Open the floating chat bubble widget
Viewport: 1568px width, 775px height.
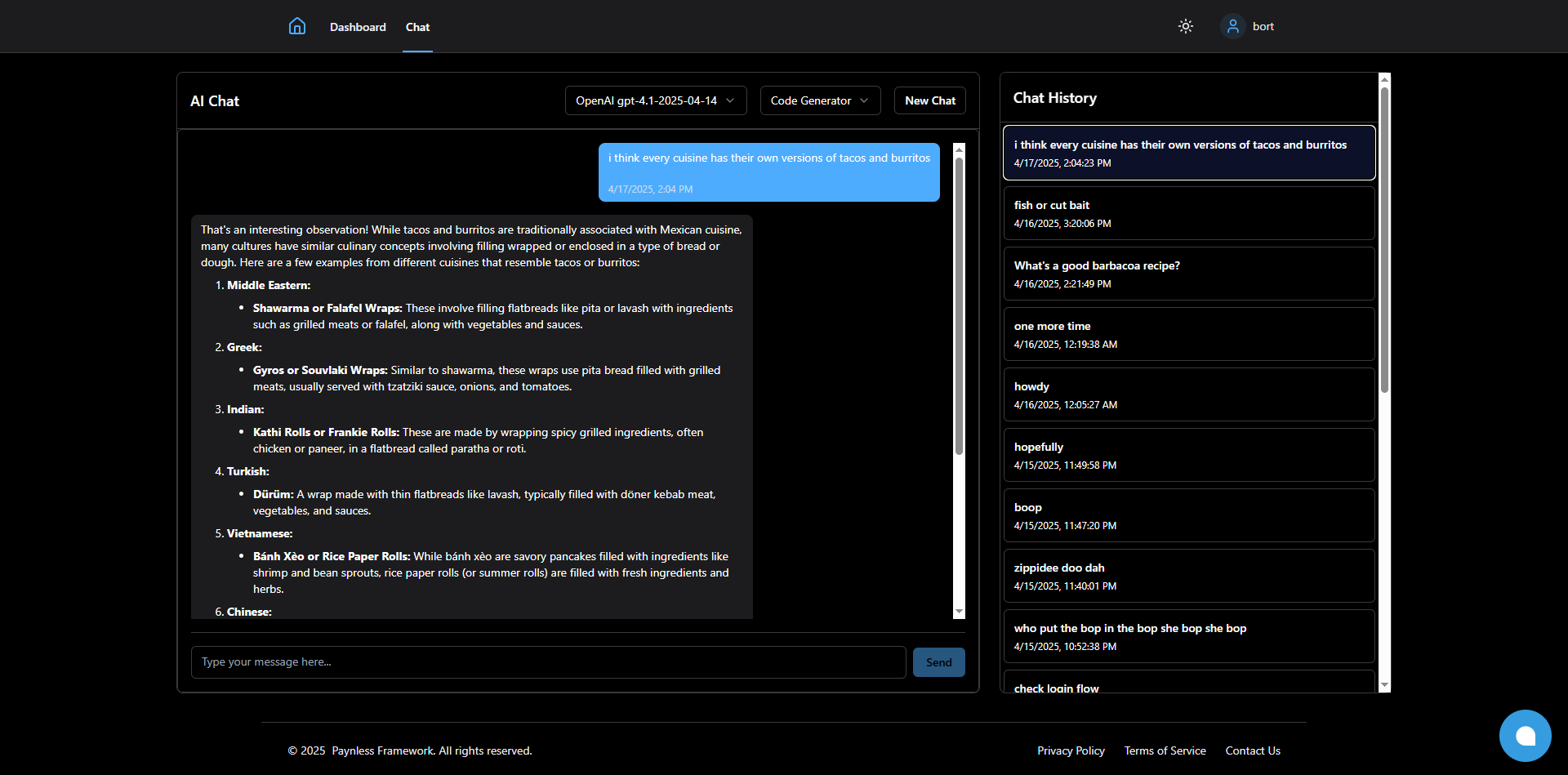point(1525,735)
